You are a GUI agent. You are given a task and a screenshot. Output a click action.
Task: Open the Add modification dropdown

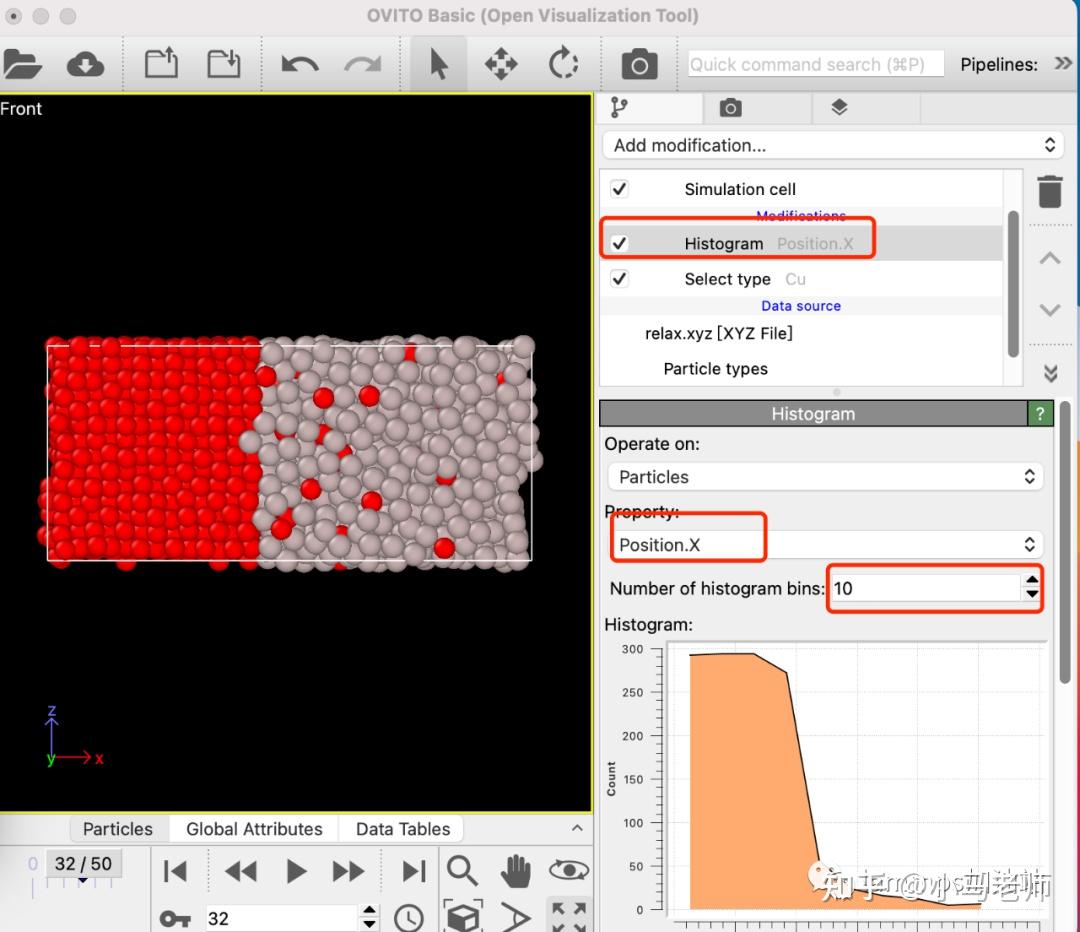833,145
